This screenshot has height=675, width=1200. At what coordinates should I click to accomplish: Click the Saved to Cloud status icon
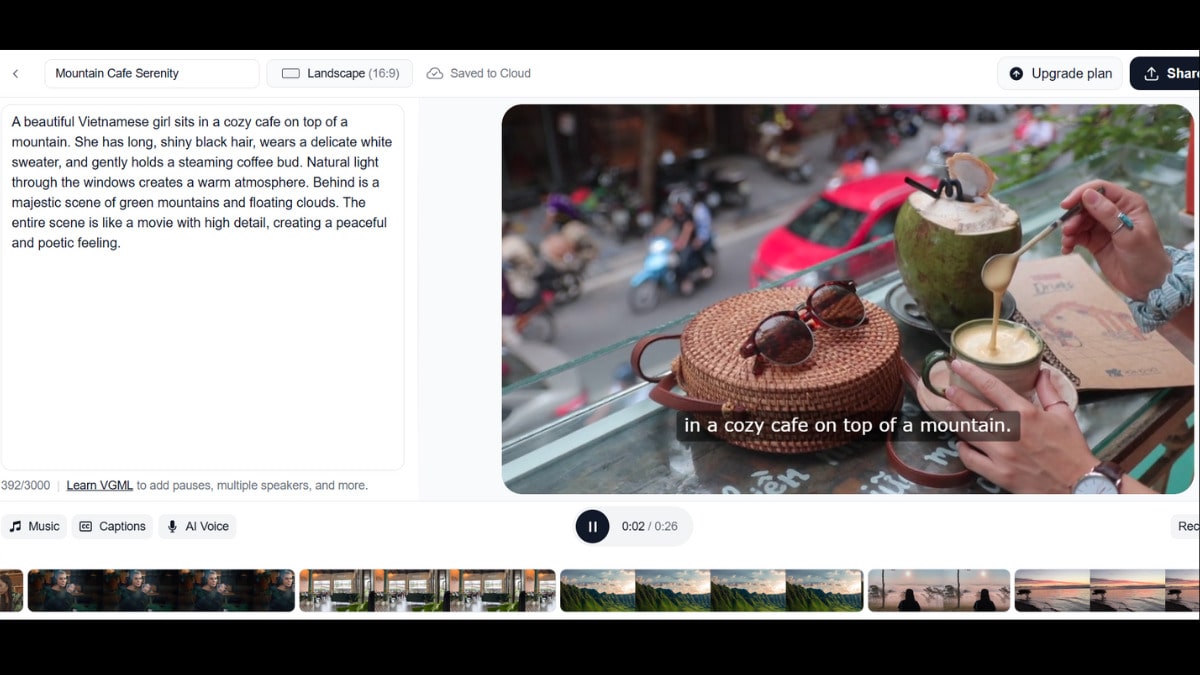coord(435,74)
